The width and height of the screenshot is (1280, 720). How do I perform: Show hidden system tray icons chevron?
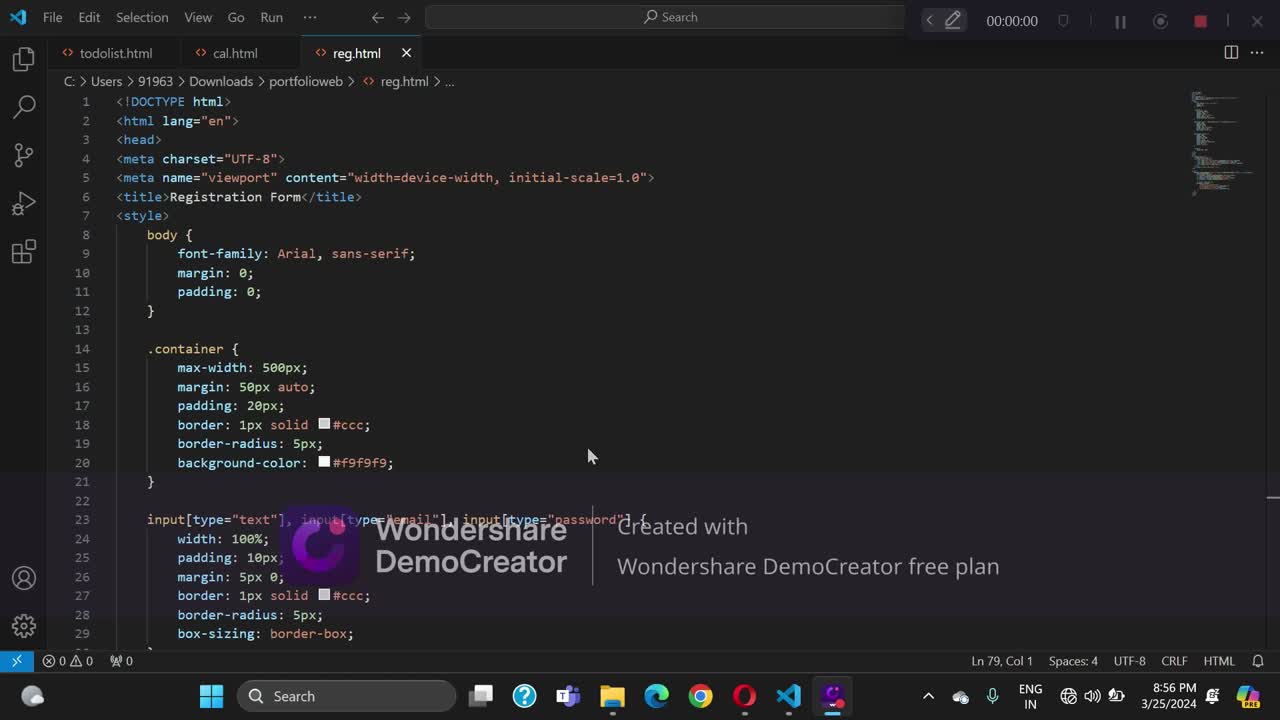coord(928,696)
